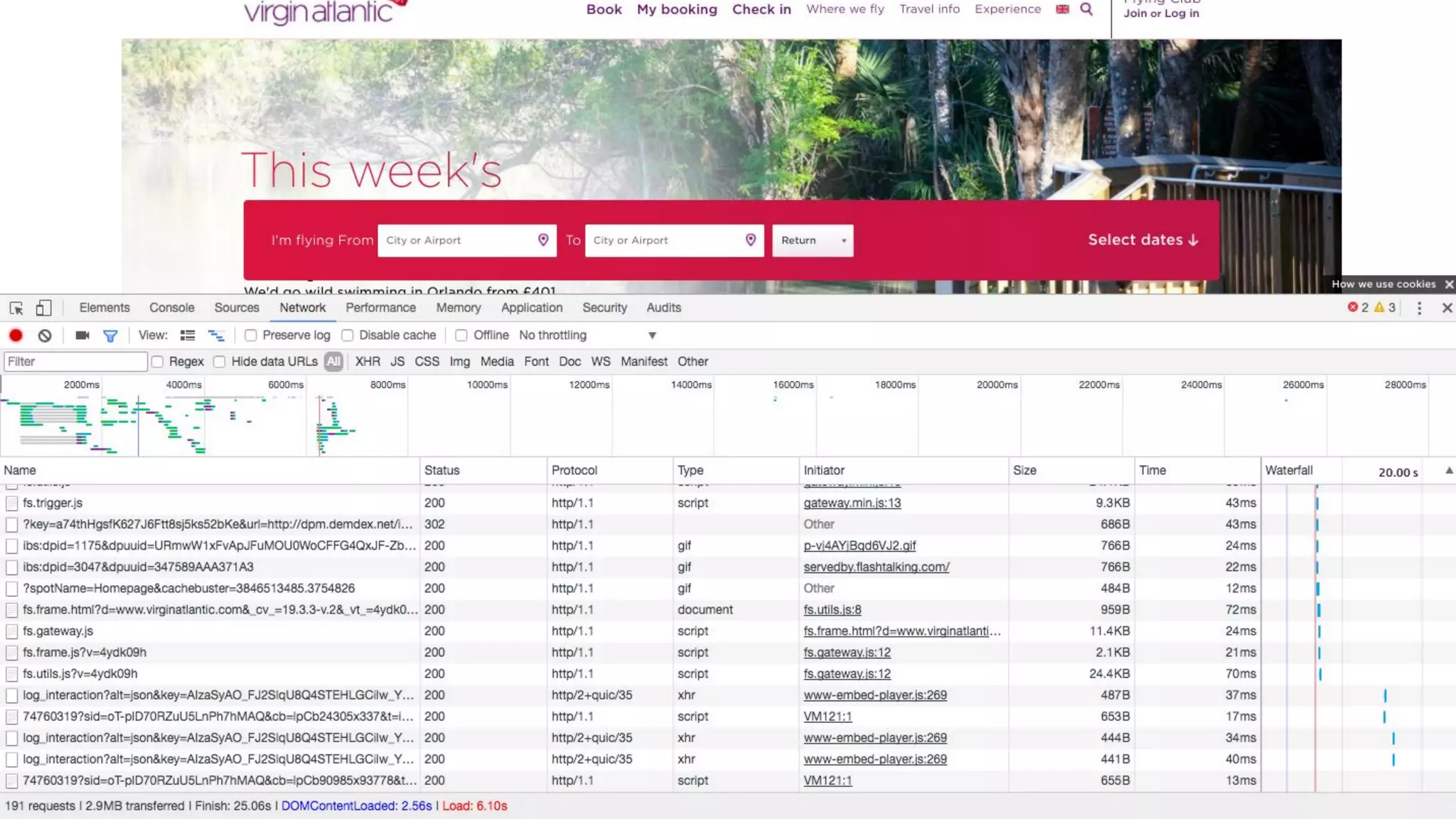
Task: Click the search magnifier in site header
Action: coord(1086,9)
